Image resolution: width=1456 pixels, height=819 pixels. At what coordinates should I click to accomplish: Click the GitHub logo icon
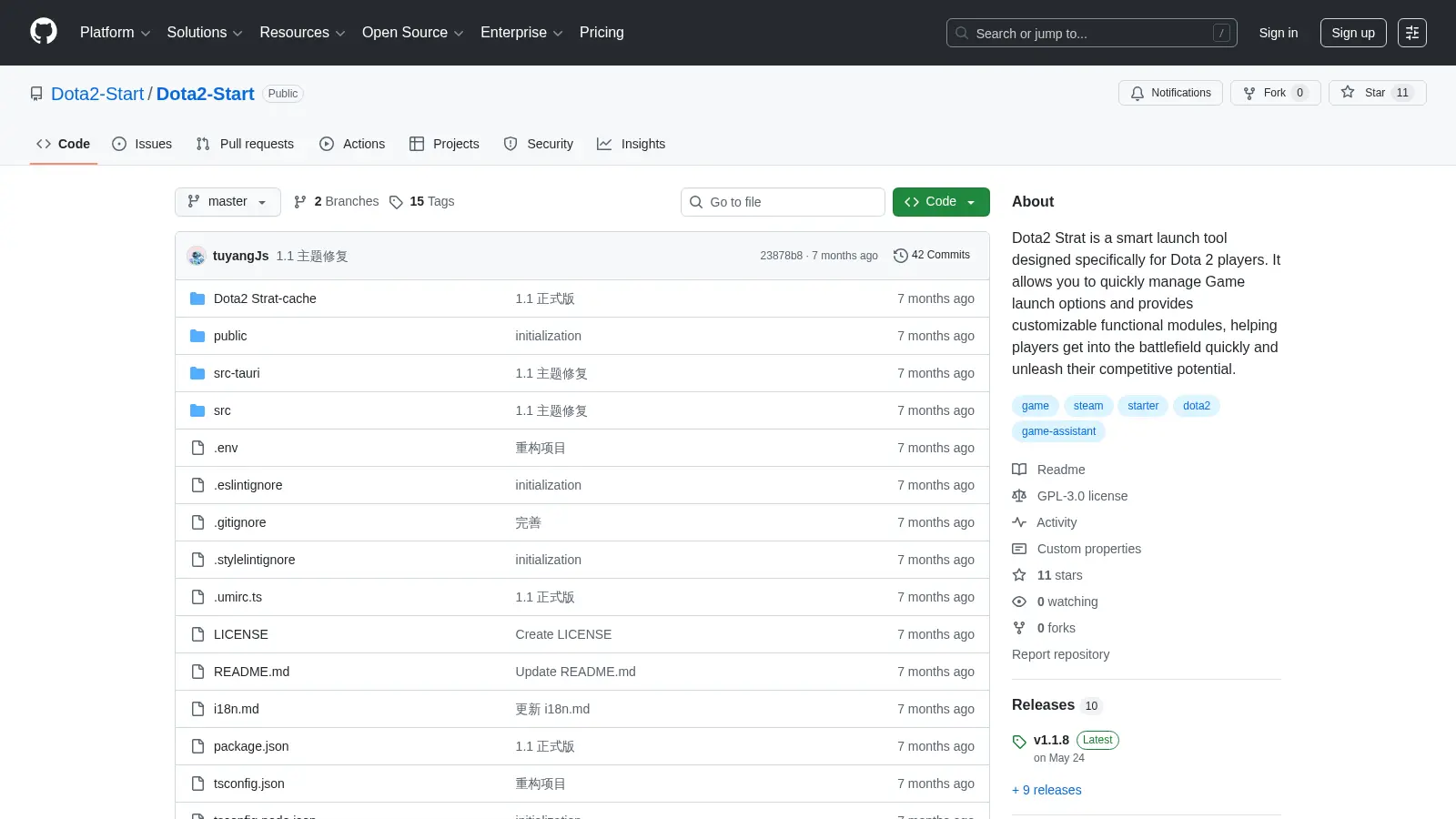[44, 32]
